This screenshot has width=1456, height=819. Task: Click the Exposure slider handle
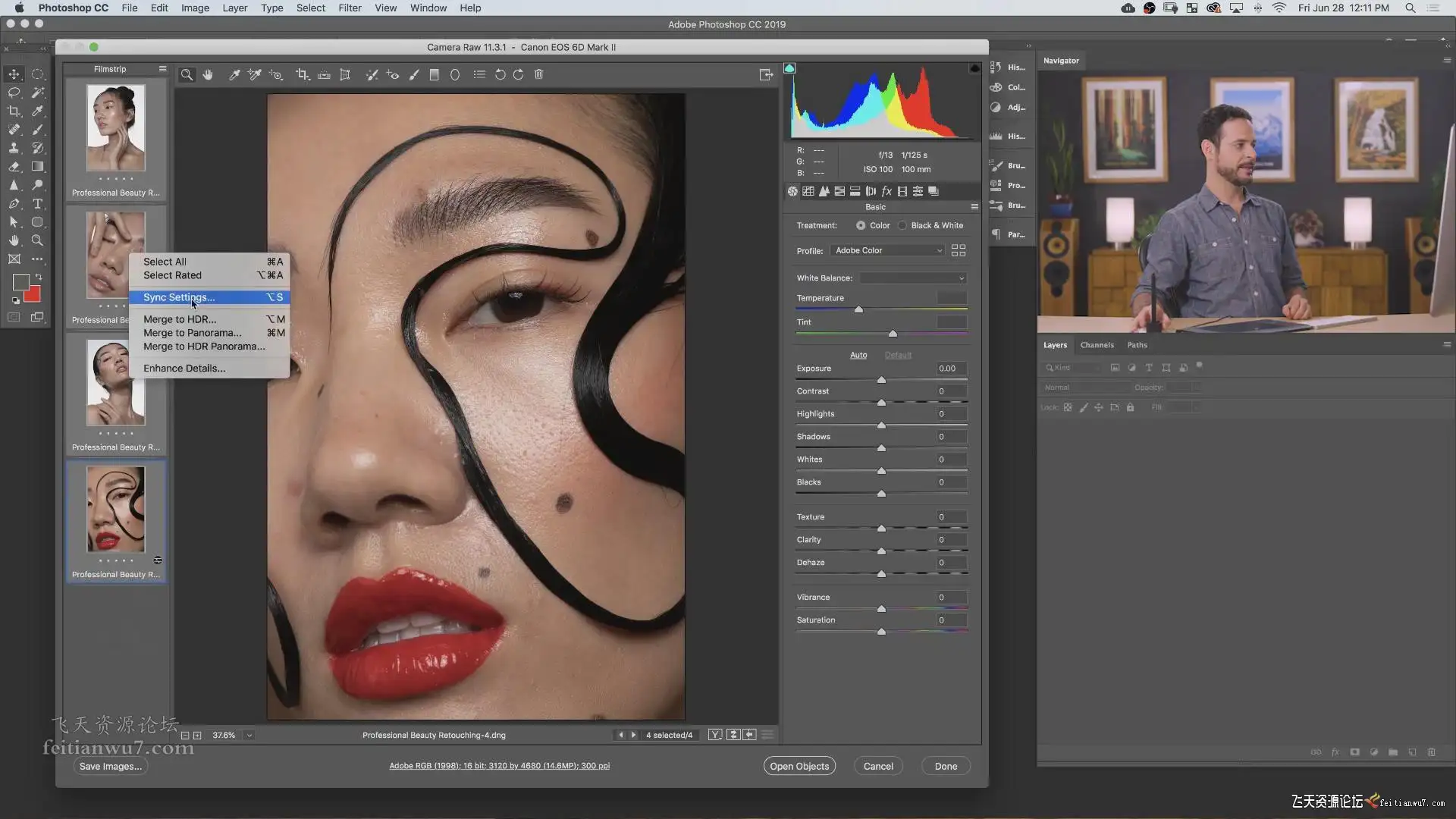click(881, 379)
